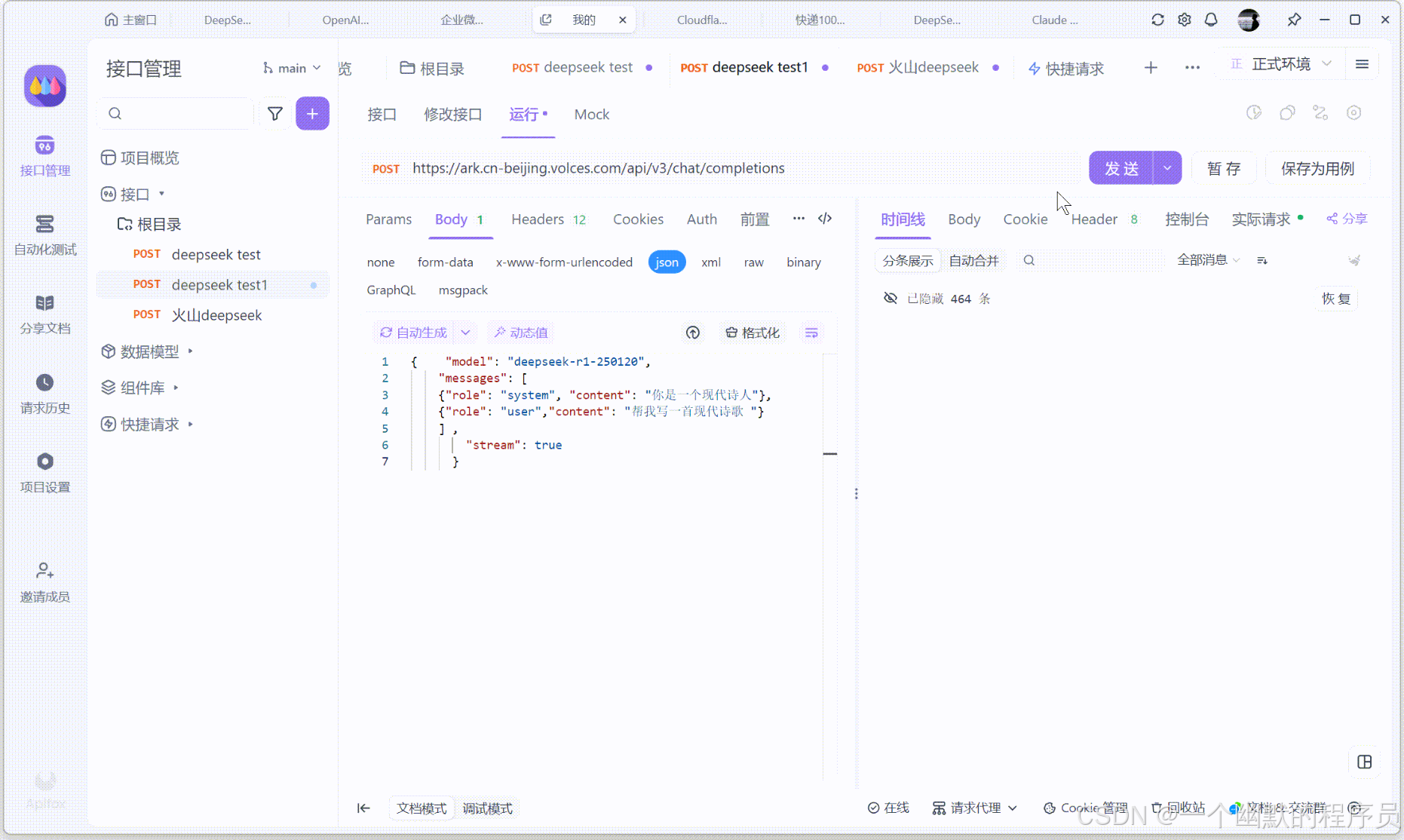
Task: Click the upload arrow circle icon
Action: coord(693,333)
